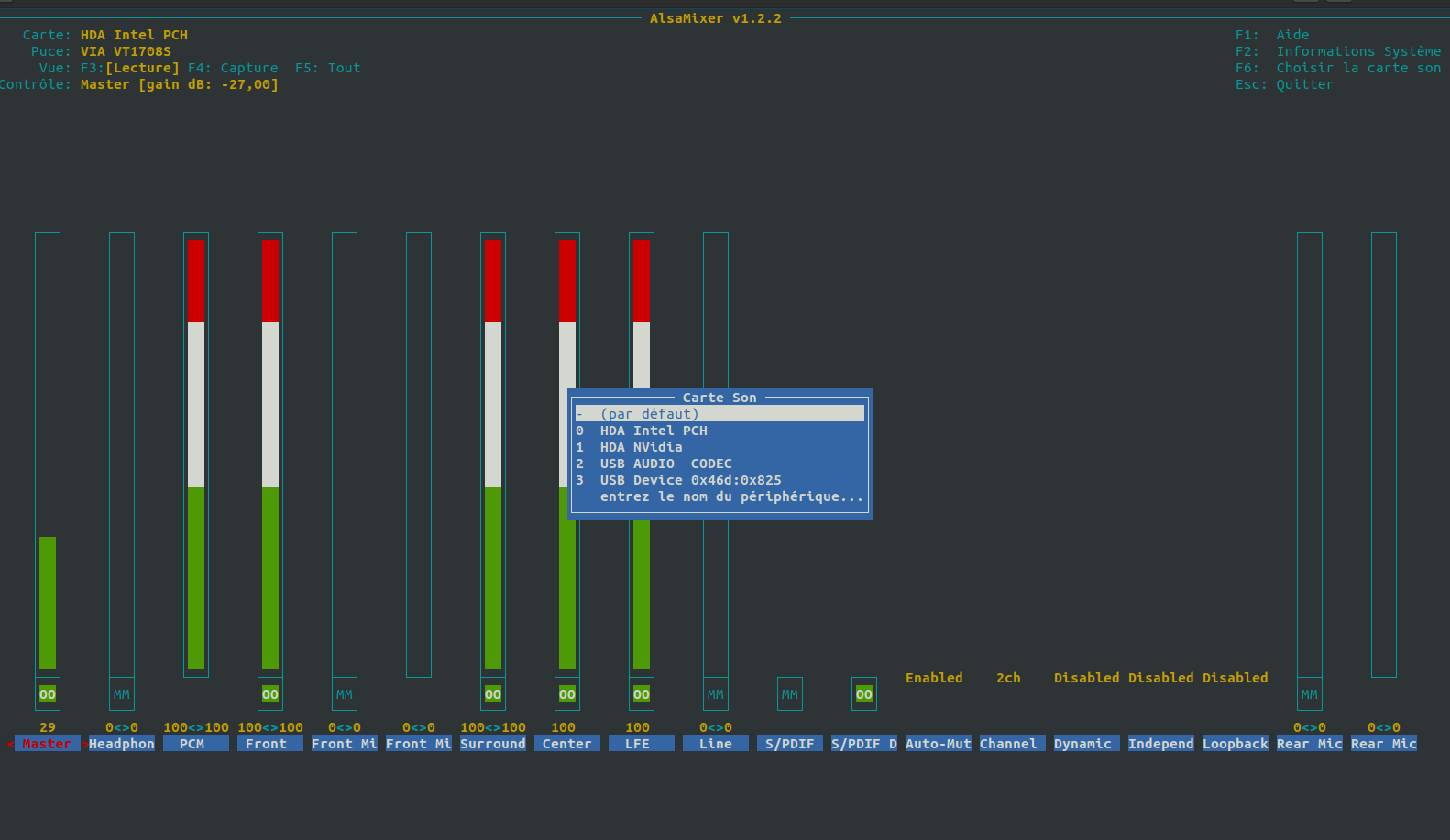Select the Surround channel label
1450x840 pixels.
click(x=493, y=744)
